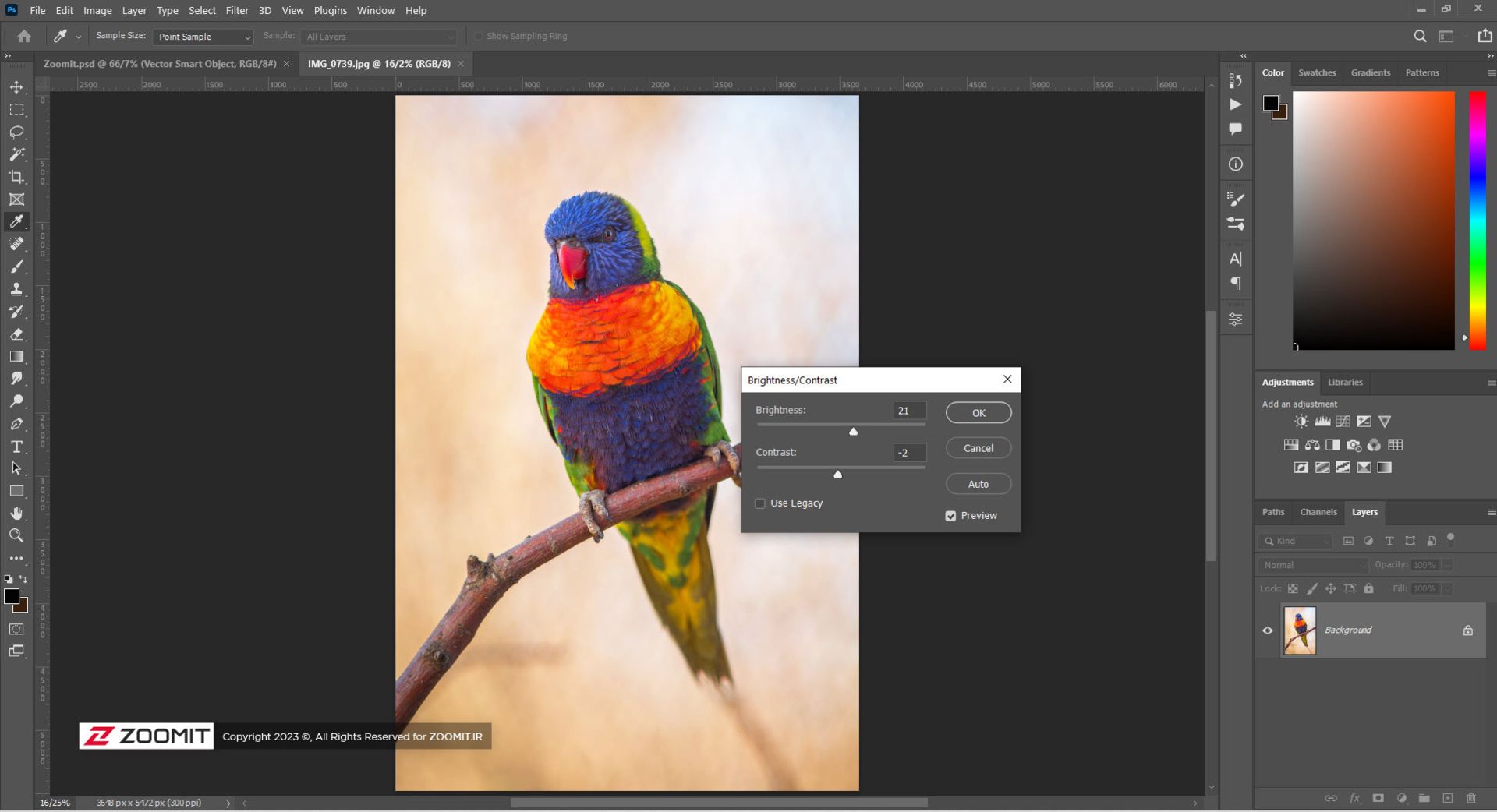The image size is (1497, 812).
Task: Open the layer blend mode Normal dropdown
Action: pos(1313,565)
